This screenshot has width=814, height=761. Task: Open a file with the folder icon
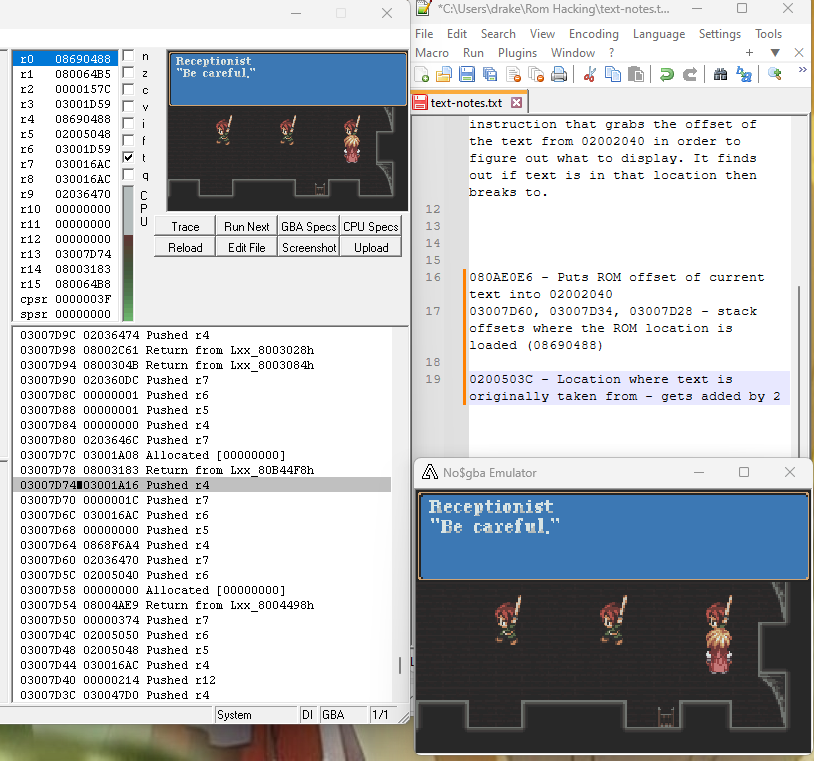pos(444,75)
